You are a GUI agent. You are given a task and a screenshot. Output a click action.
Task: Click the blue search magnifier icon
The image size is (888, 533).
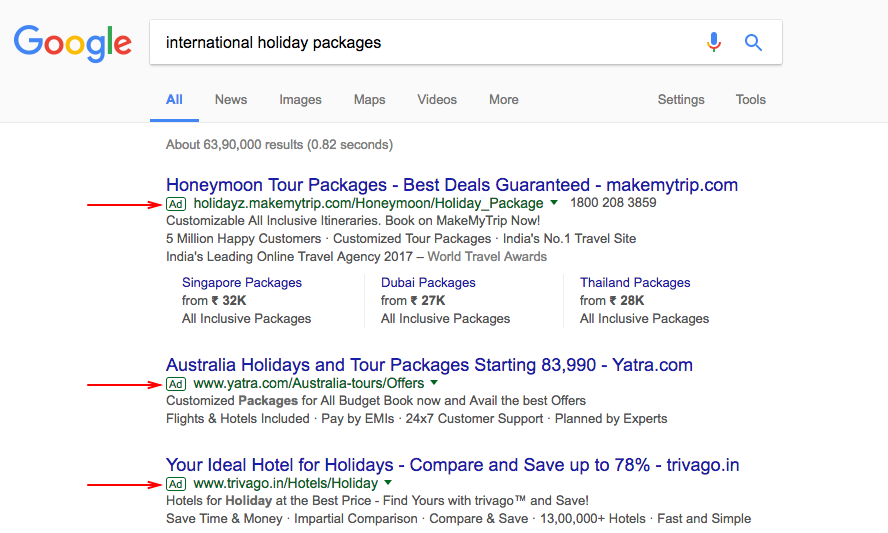pyautogui.click(x=753, y=42)
